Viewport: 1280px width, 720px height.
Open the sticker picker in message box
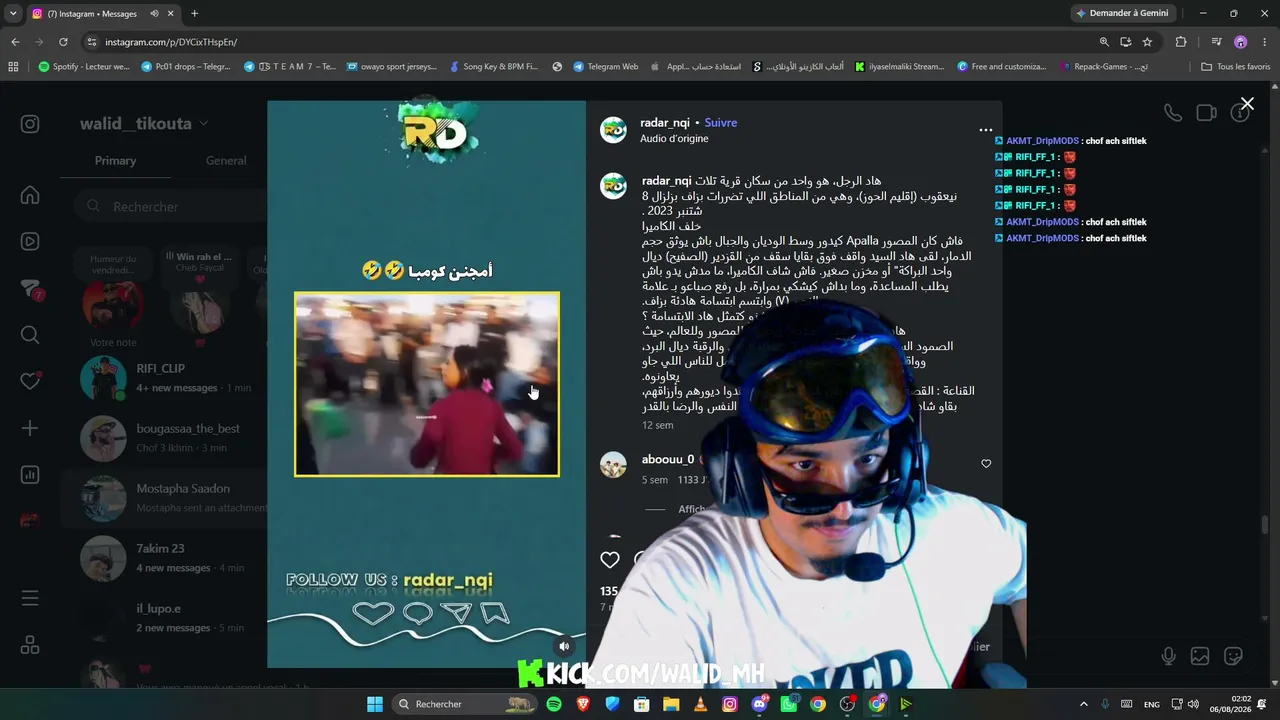point(1234,656)
